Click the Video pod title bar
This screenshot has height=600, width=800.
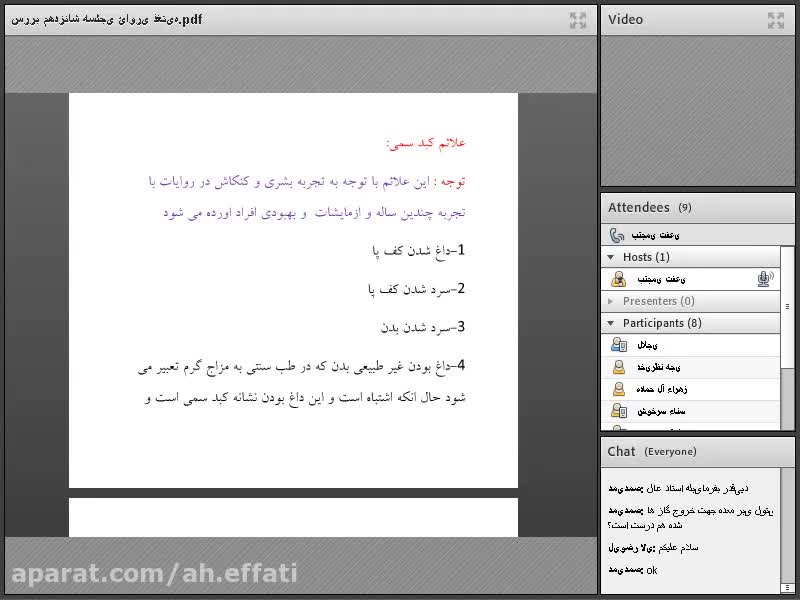pyautogui.click(x=626, y=19)
